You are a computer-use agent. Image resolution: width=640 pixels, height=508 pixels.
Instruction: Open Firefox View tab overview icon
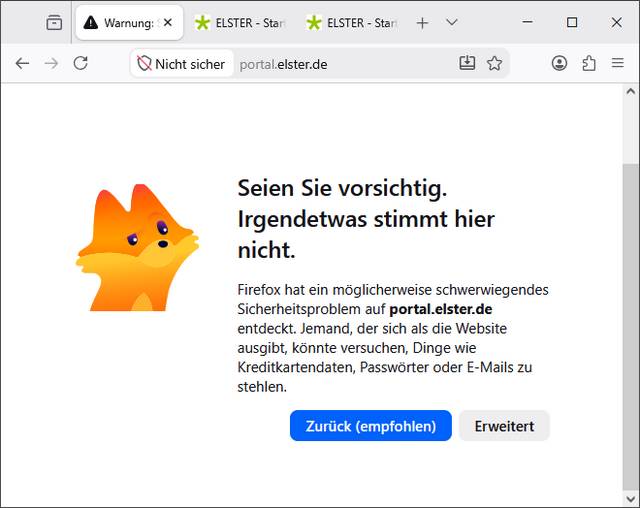54,23
